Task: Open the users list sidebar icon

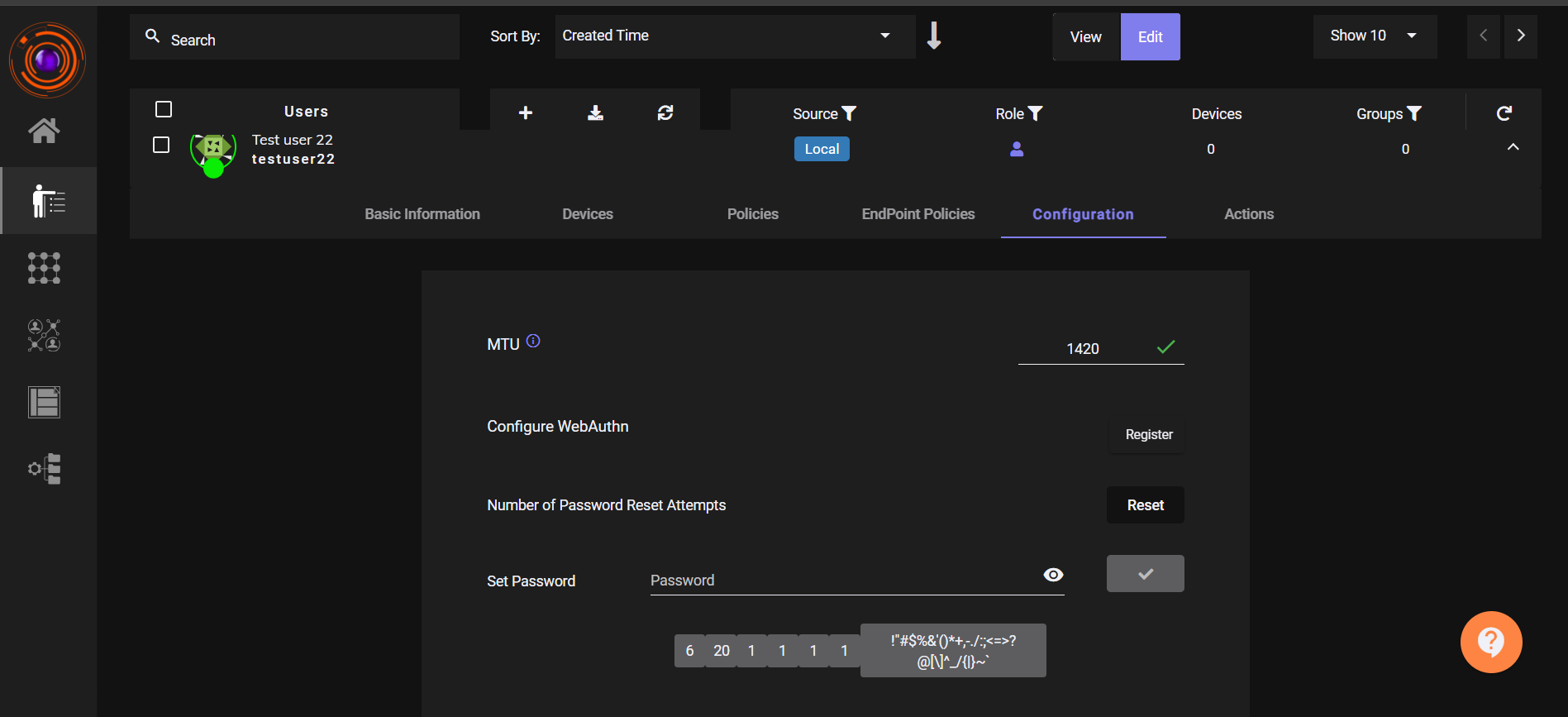Action: point(48,201)
